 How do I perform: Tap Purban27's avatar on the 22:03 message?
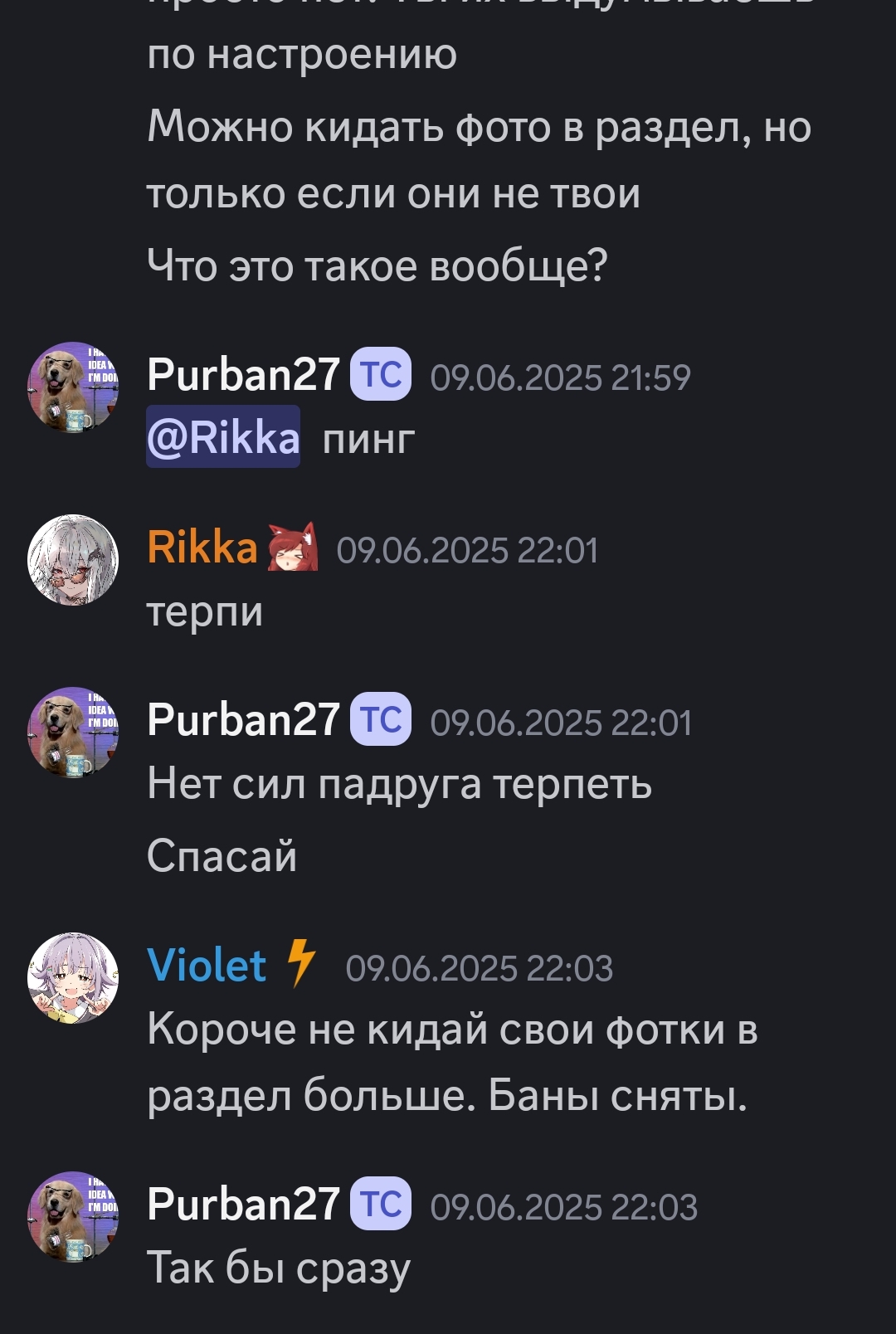tap(73, 1217)
